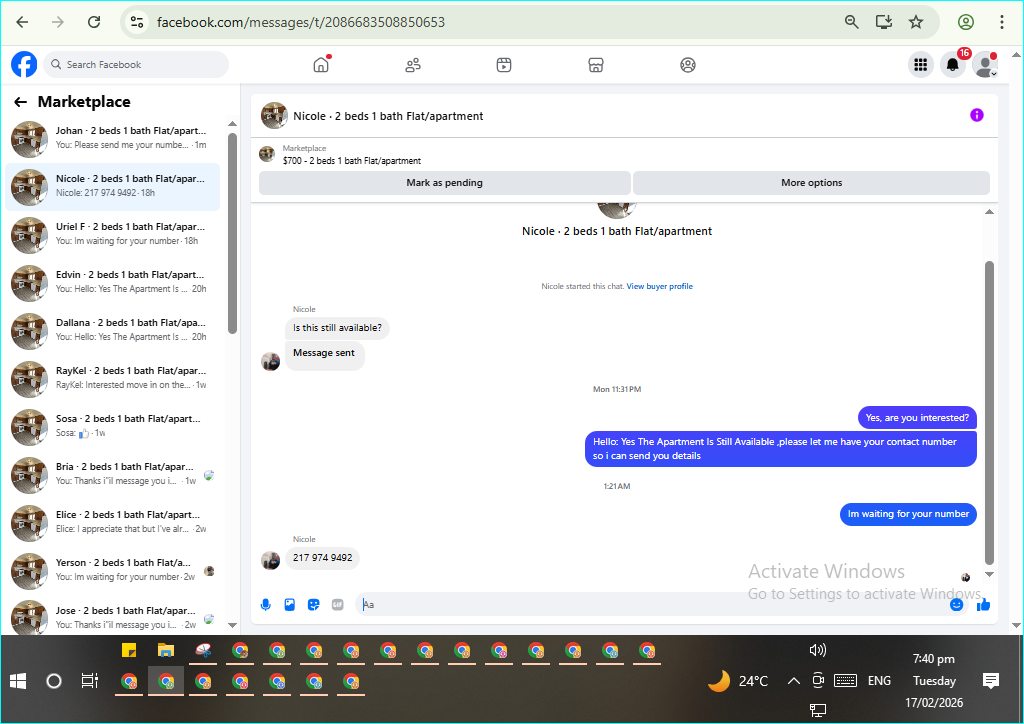Viewport: 1024px width, 724px height.
Task: Click message thread scroll up arrow
Action: coord(989,212)
